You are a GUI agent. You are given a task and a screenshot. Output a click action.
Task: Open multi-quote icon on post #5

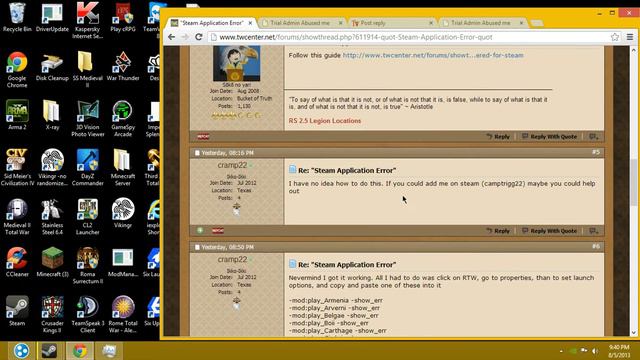(593, 231)
